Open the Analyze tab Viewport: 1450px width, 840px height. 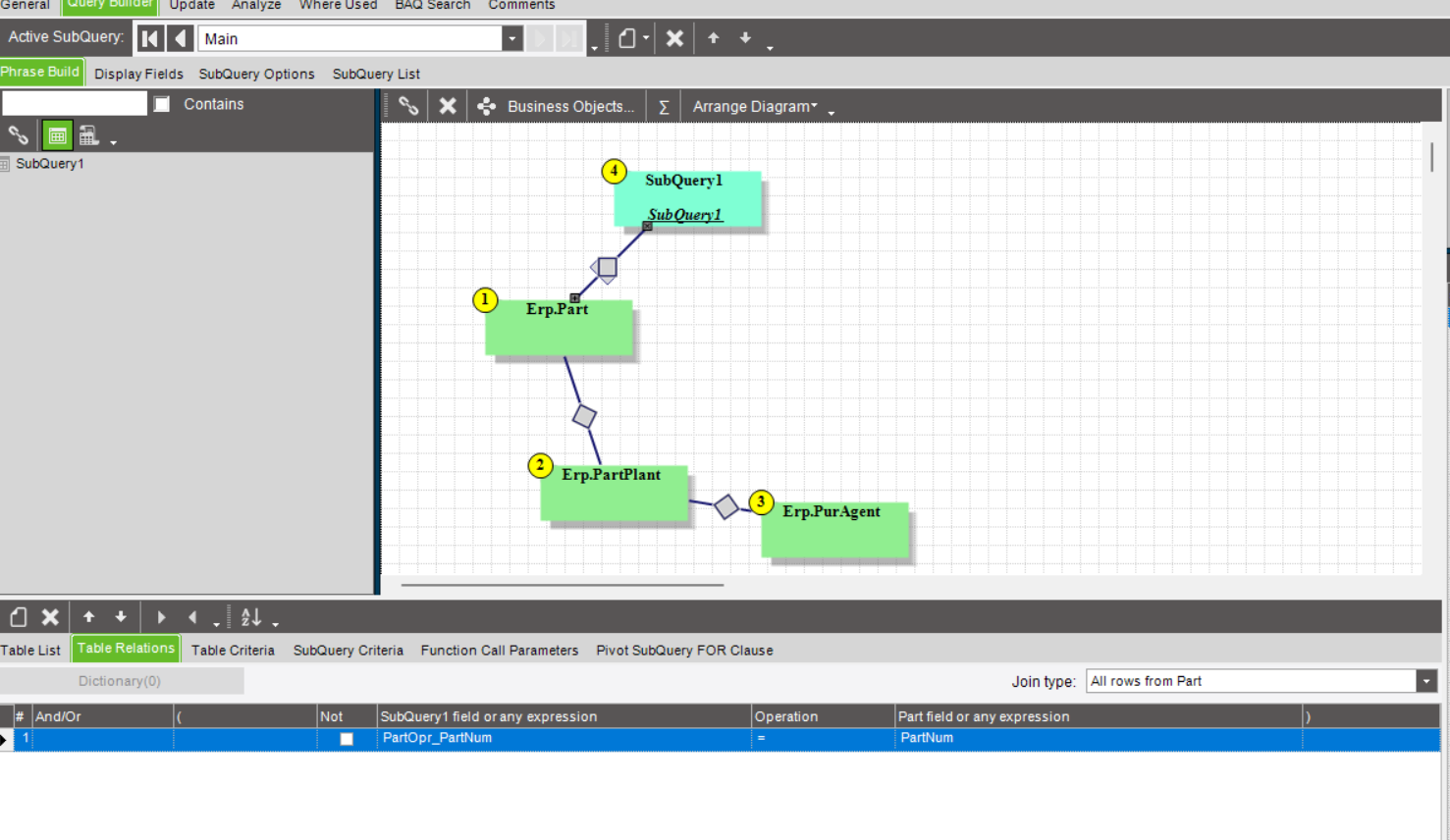(256, 6)
